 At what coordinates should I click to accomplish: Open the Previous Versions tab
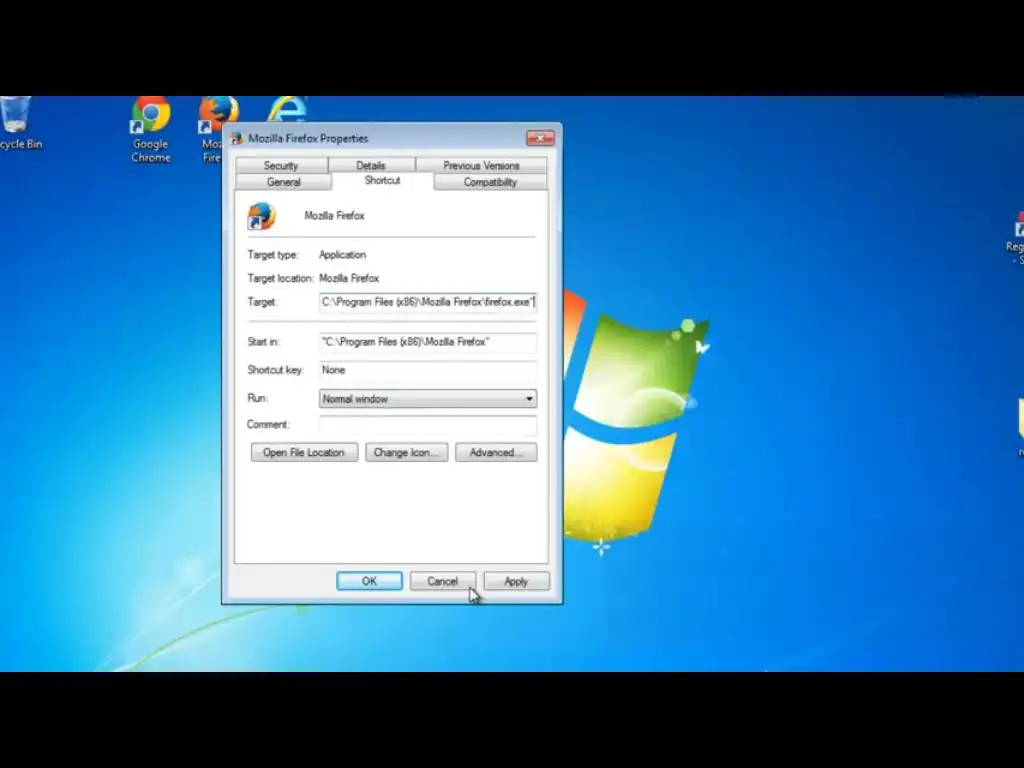click(x=481, y=165)
